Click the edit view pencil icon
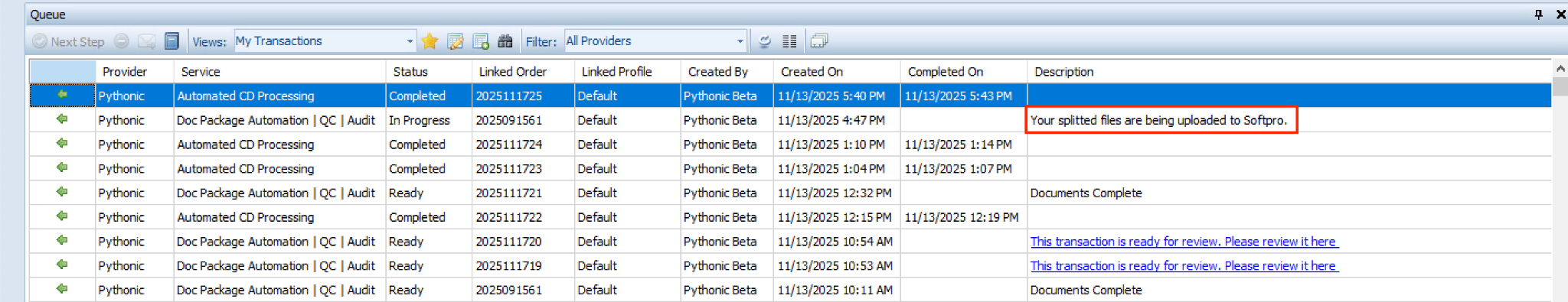Screen dimensions: 1568x302 point(456,41)
